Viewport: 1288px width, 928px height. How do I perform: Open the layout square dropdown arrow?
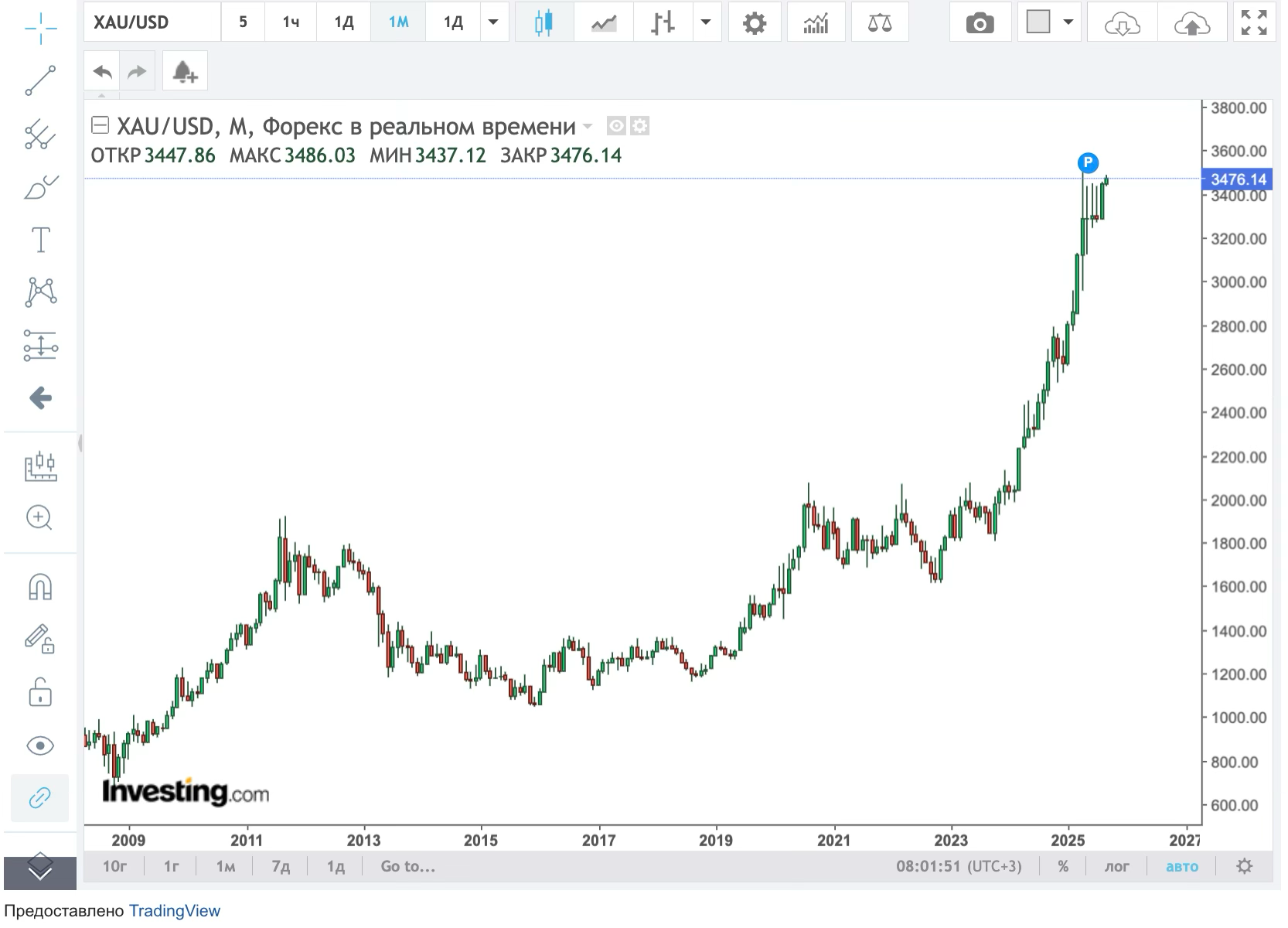coord(1068,22)
